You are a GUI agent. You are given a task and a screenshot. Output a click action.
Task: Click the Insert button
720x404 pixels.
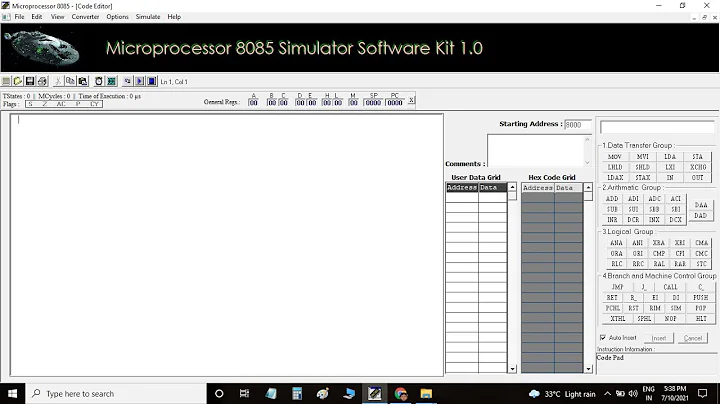(x=659, y=338)
